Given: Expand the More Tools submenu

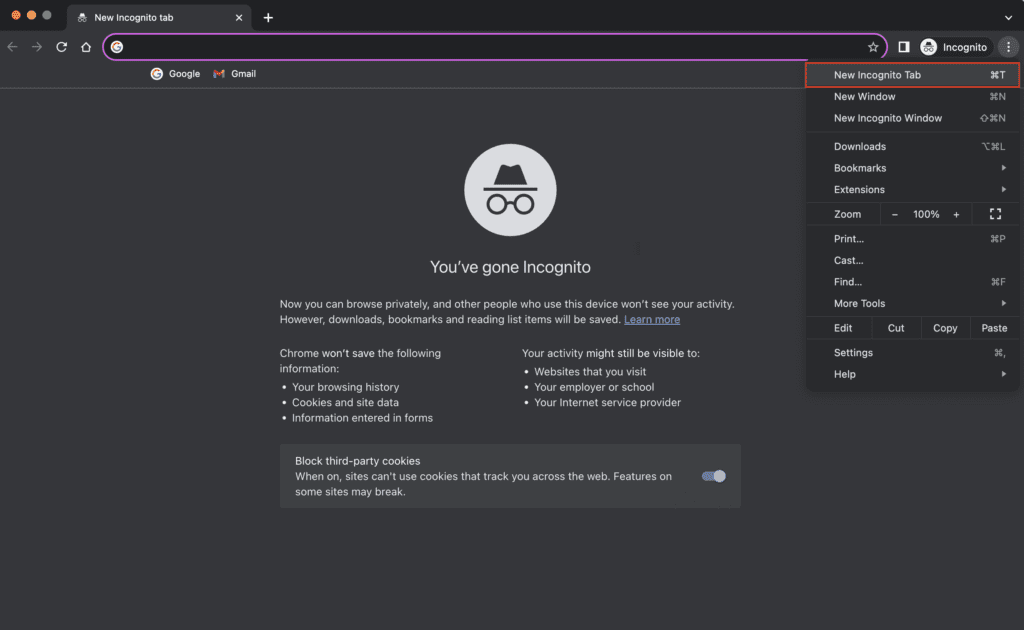Looking at the screenshot, I should pyautogui.click(x=912, y=304).
